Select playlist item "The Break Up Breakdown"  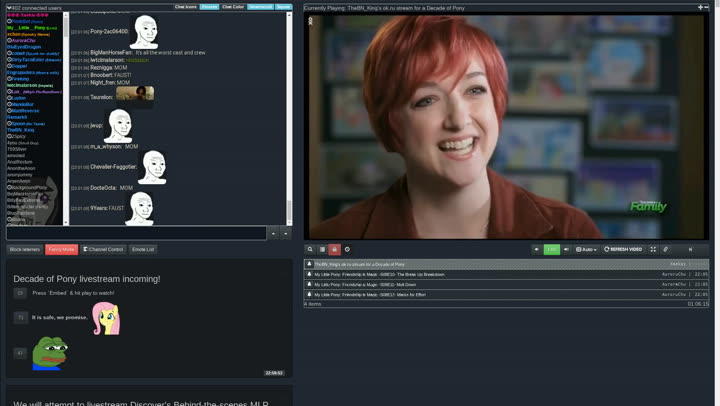point(380,274)
